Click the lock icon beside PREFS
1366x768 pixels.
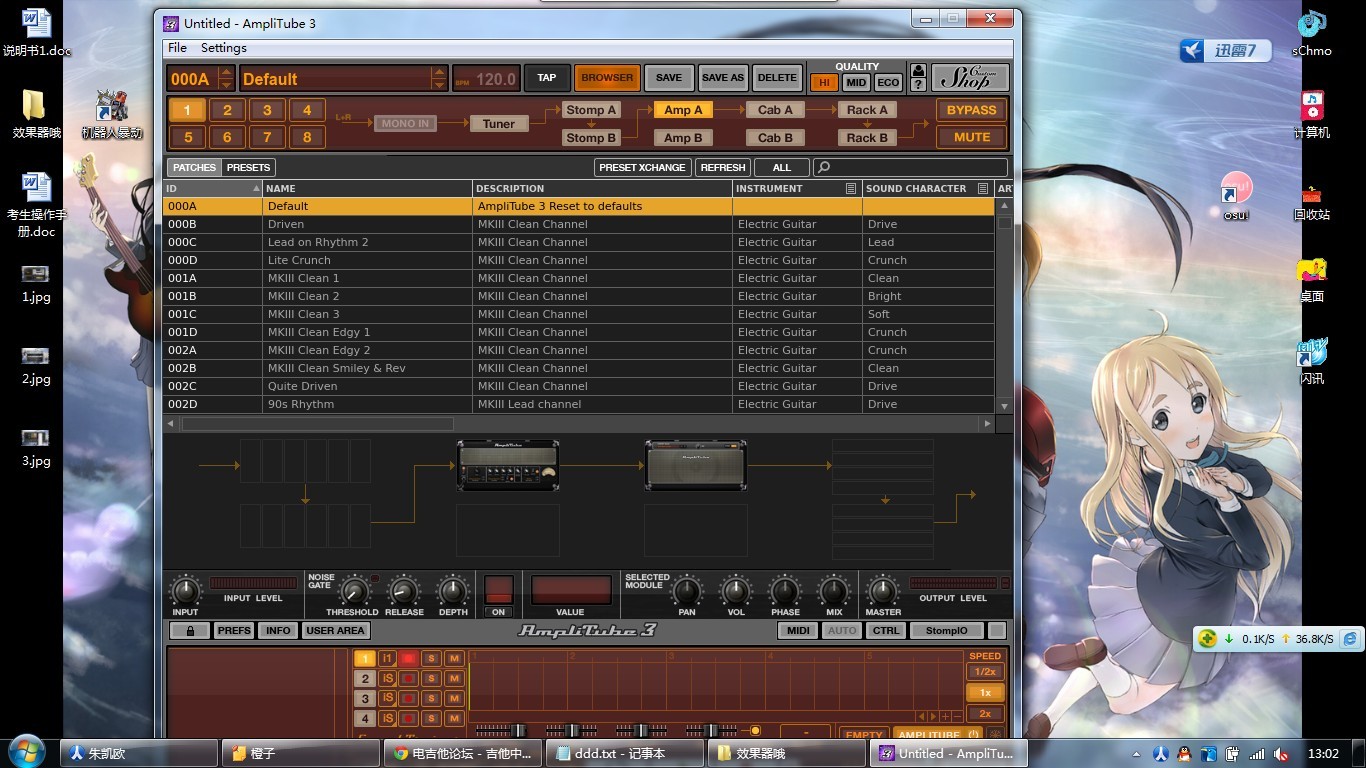coord(190,631)
